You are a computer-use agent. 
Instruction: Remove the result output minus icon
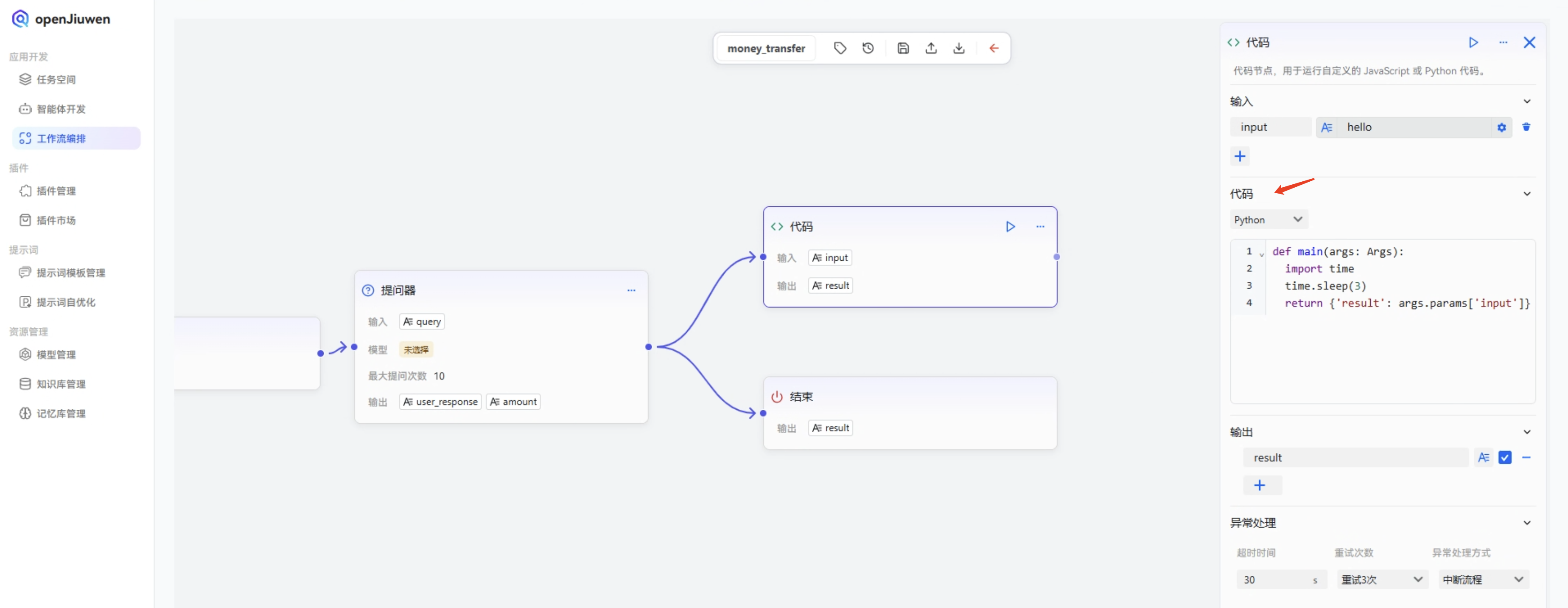[x=1526, y=458]
